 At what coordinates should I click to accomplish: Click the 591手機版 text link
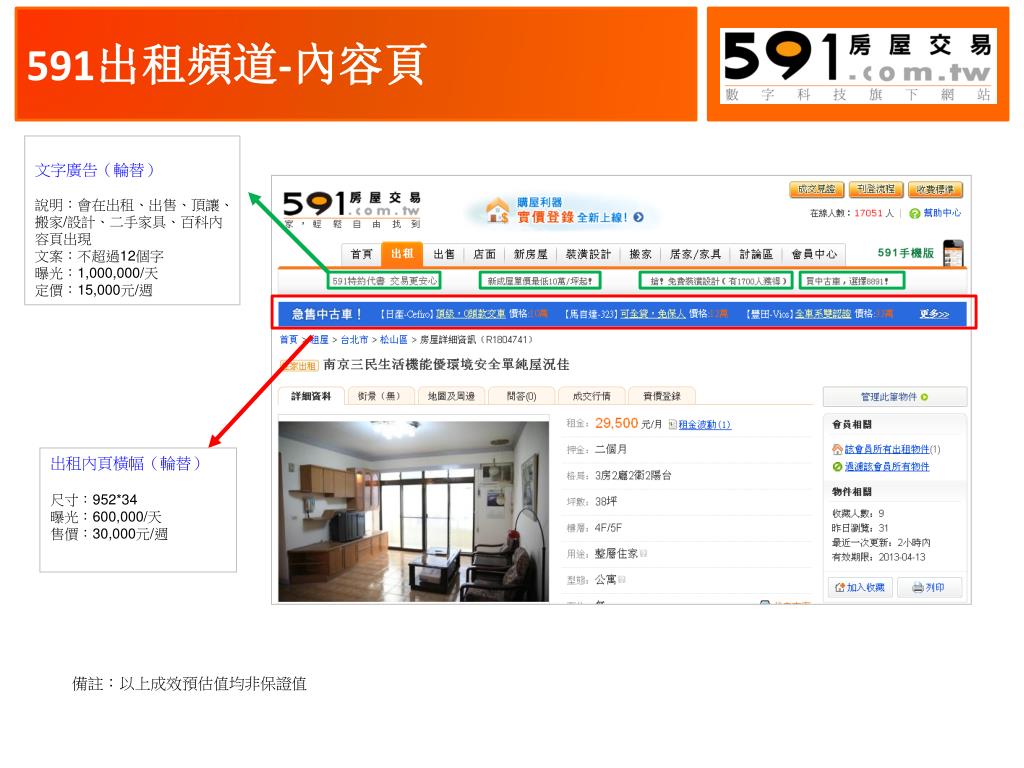tap(905, 253)
